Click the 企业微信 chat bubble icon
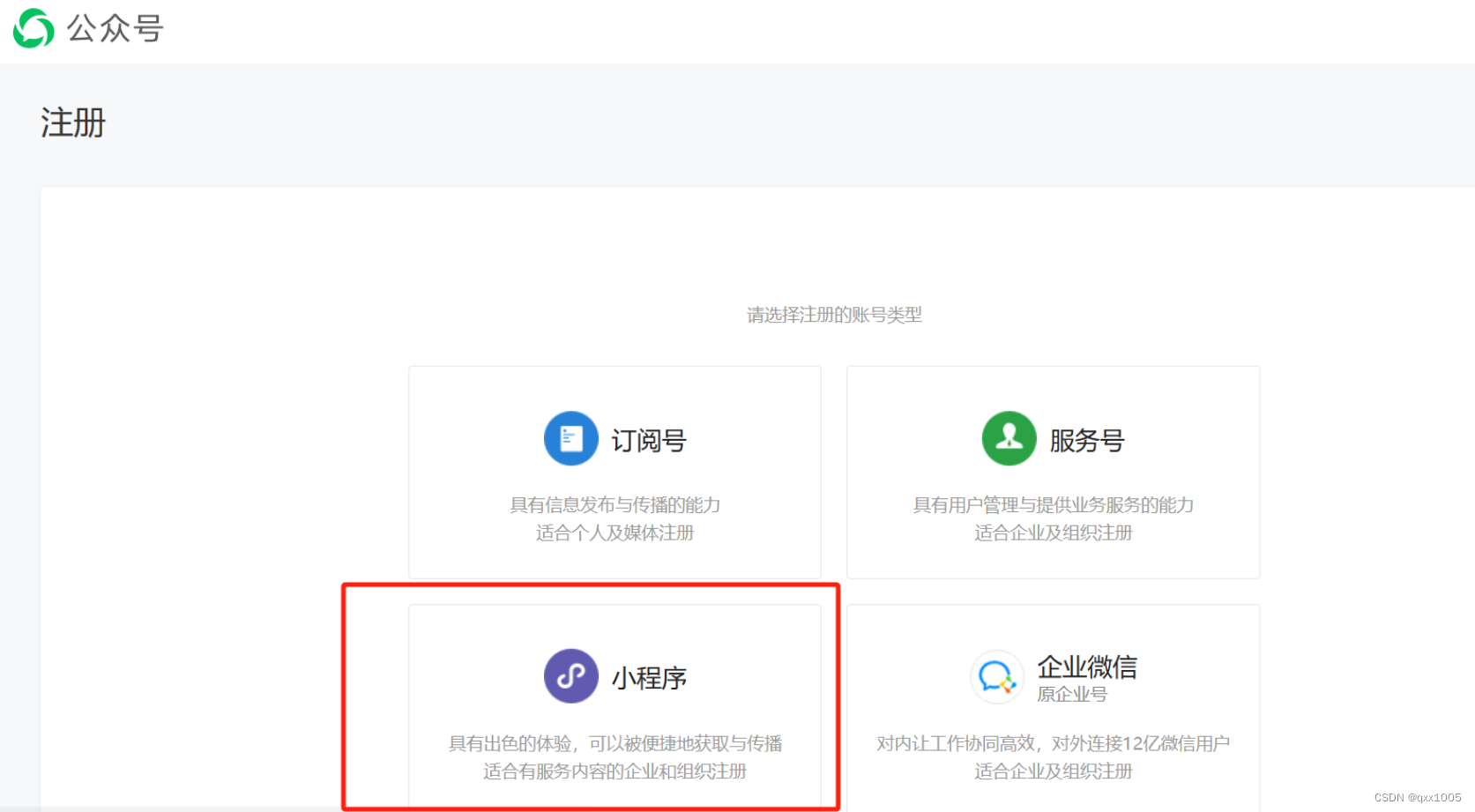Image resolution: width=1475 pixels, height=812 pixels. tap(996, 677)
